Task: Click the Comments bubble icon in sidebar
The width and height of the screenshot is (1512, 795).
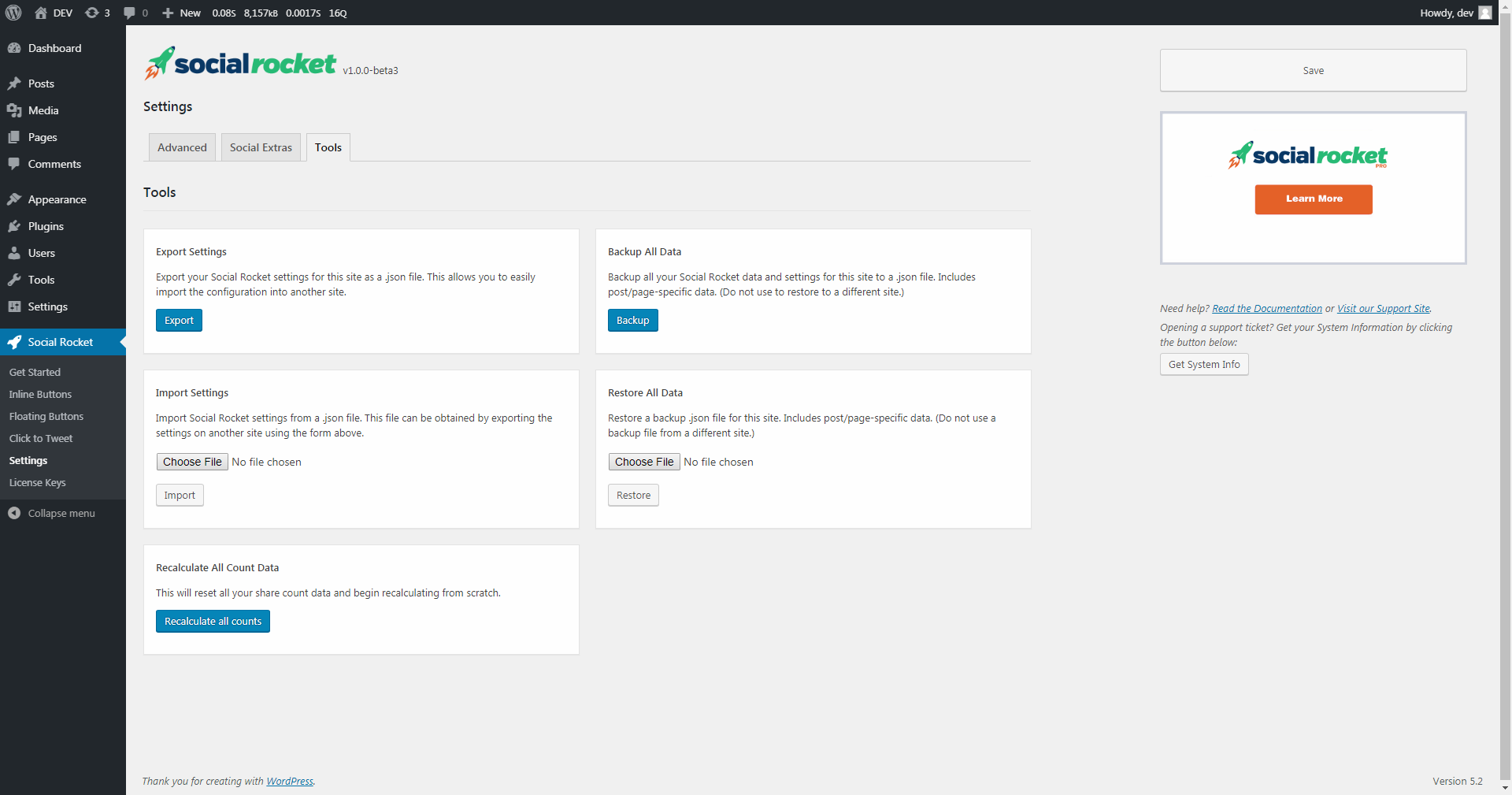Action: [x=14, y=164]
